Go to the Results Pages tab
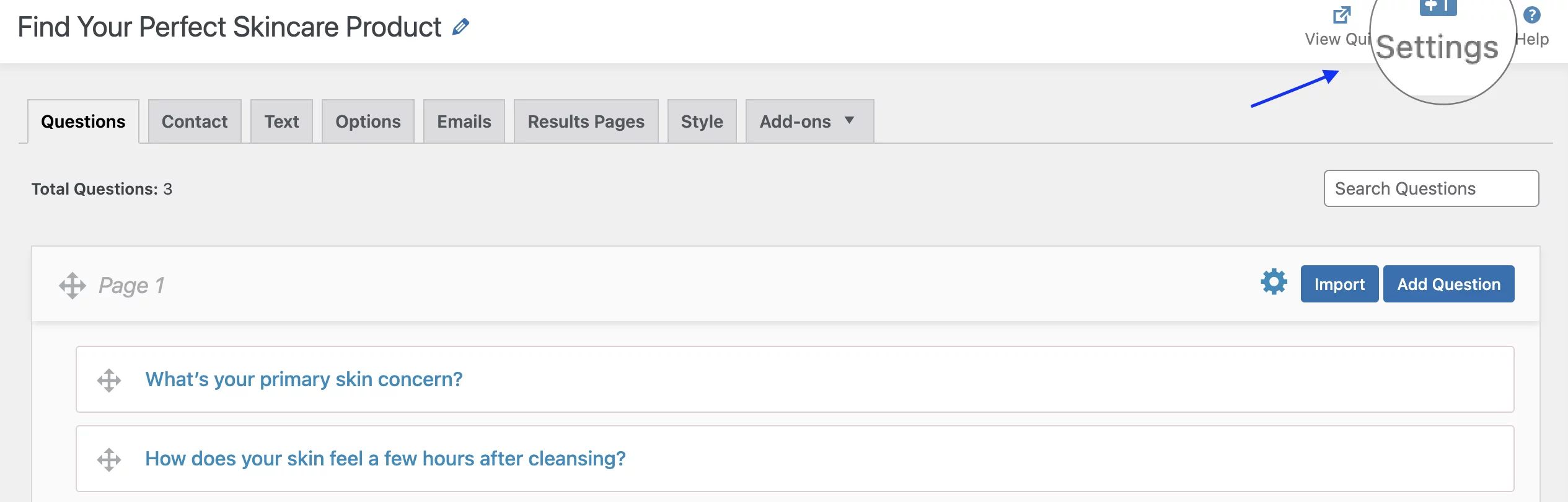 586,121
